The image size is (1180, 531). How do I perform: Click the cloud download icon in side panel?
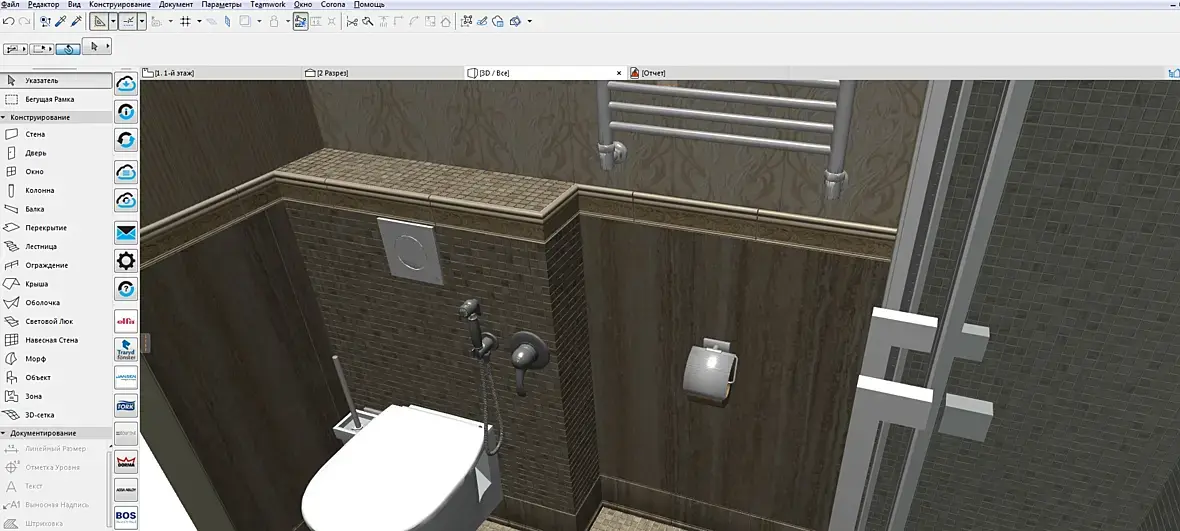[126, 83]
